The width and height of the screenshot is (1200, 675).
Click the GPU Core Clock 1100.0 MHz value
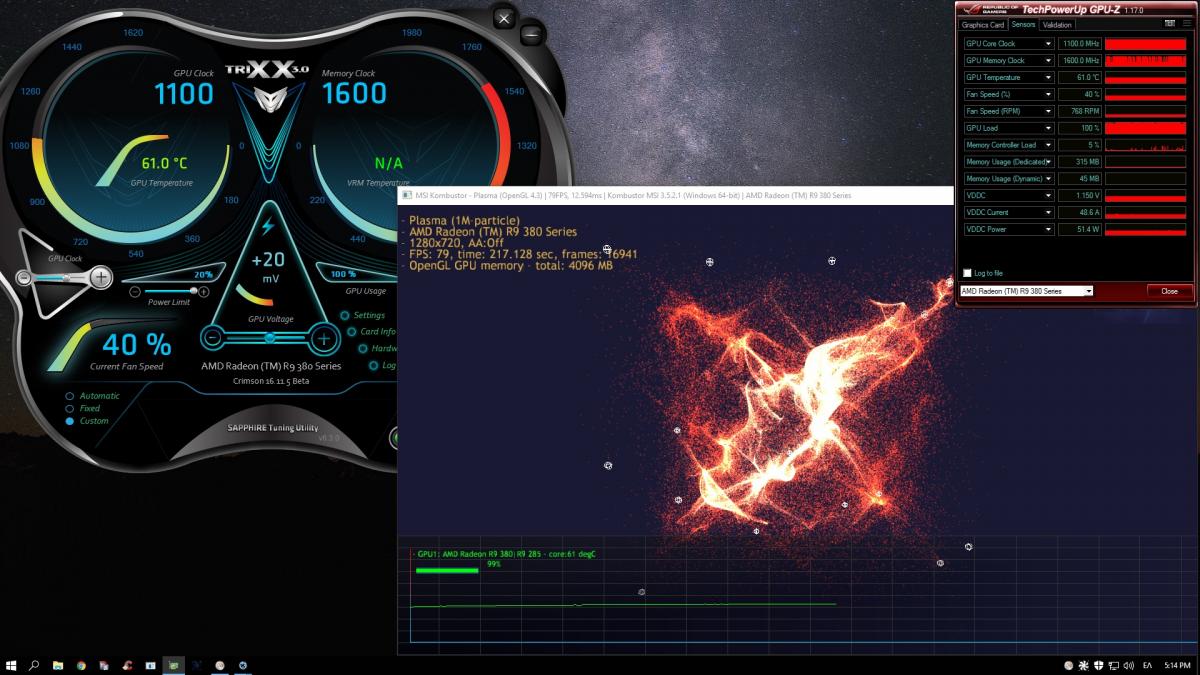click(1080, 44)
